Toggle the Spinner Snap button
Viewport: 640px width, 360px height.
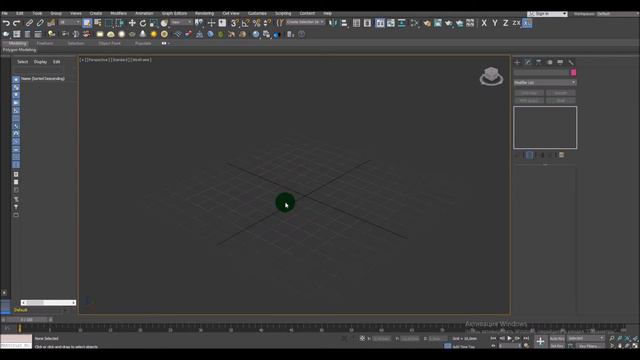point(267,23)
